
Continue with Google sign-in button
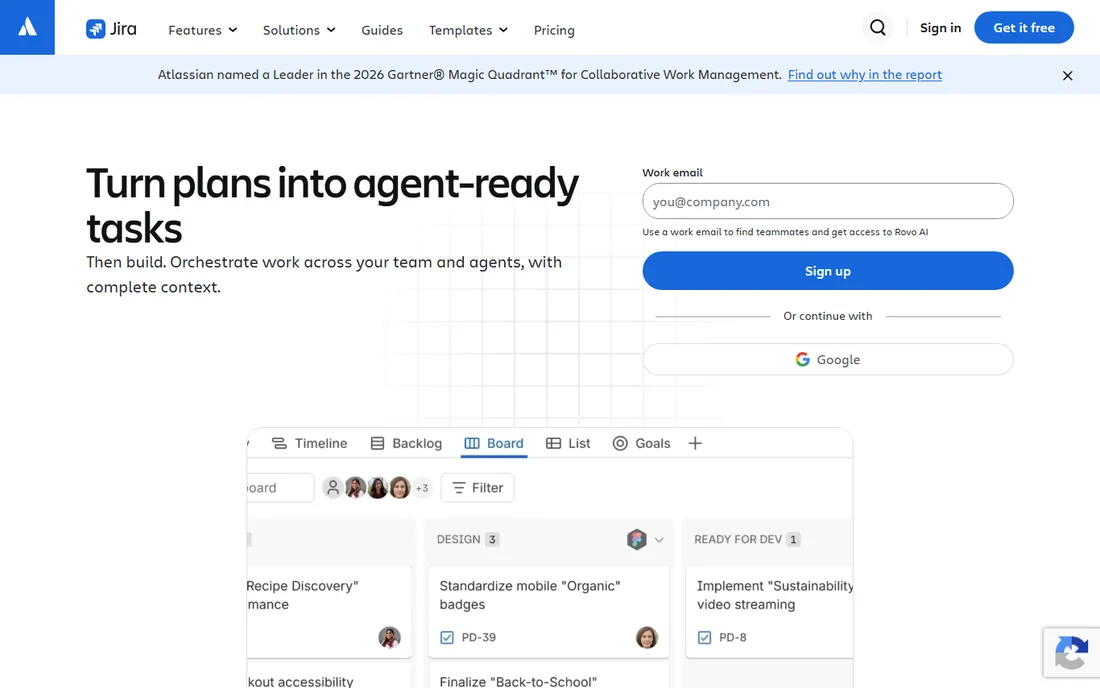pyautogui.click(x=828, y=359)
